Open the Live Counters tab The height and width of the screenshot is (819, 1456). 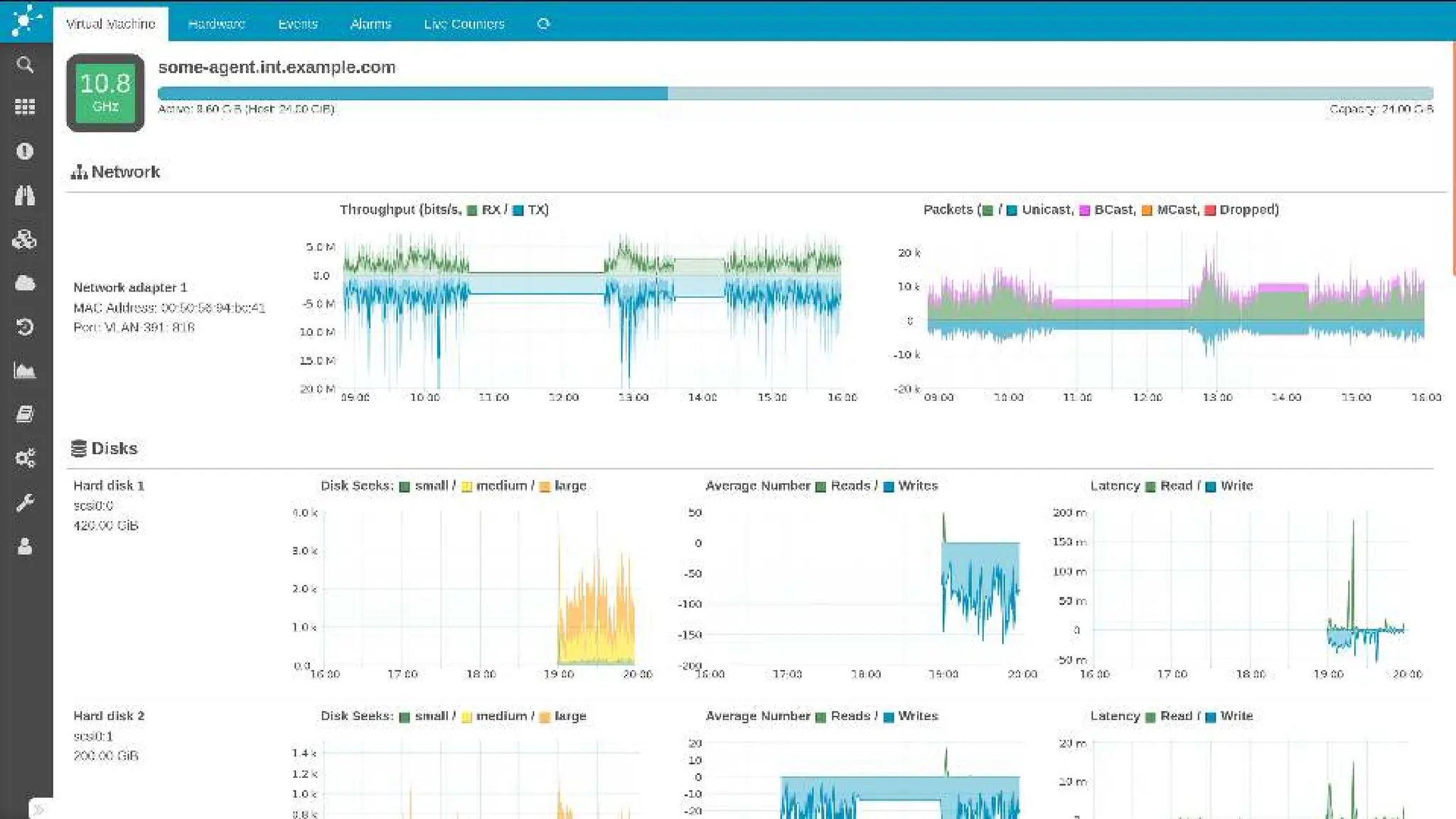click(464, 23)
